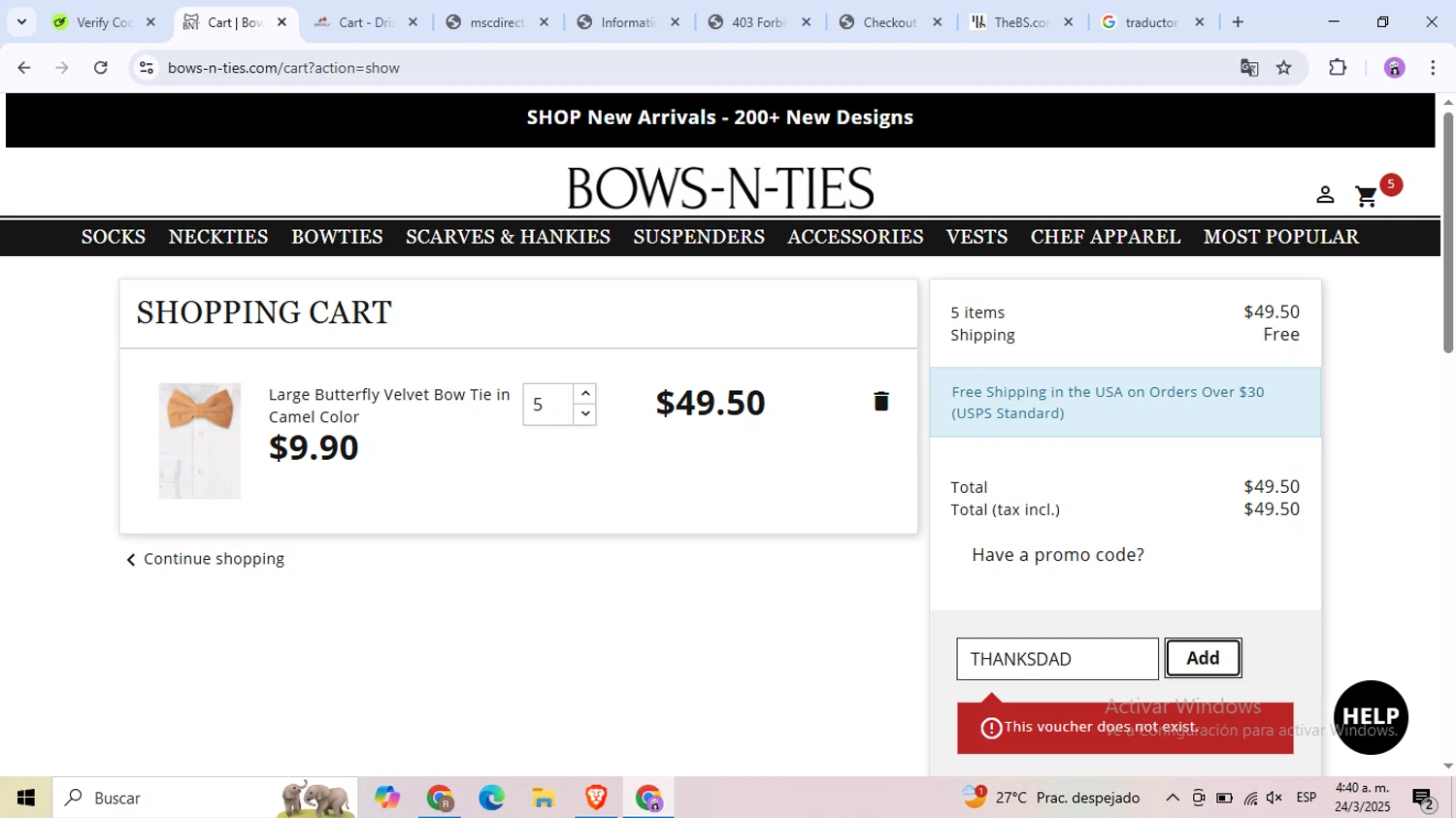Switch to Checkout tab

(890, 22)
